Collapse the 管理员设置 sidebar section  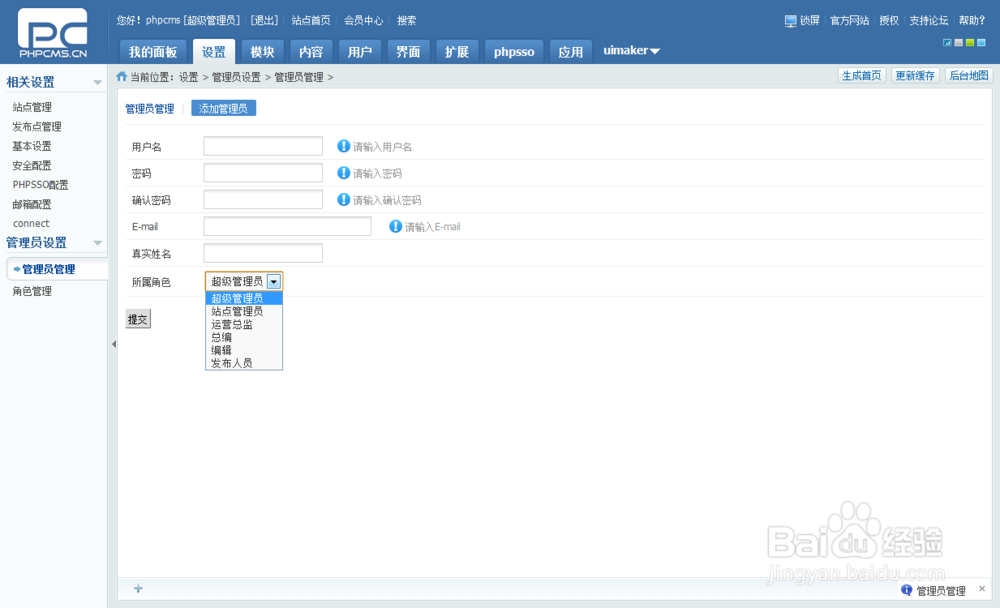coord(97,242)
